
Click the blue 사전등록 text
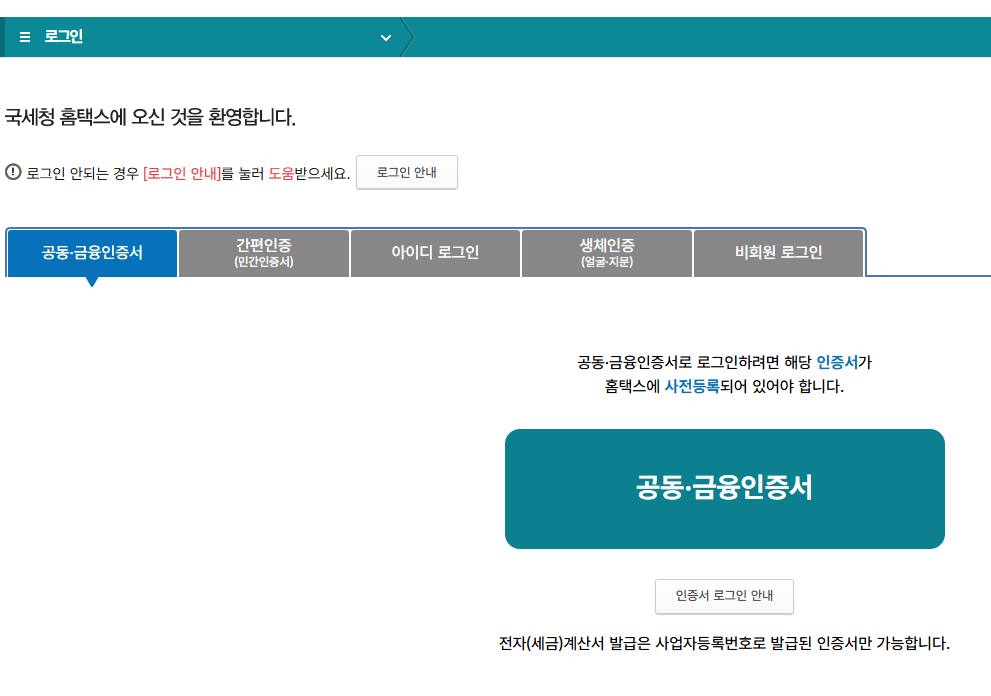coord(692,386)
